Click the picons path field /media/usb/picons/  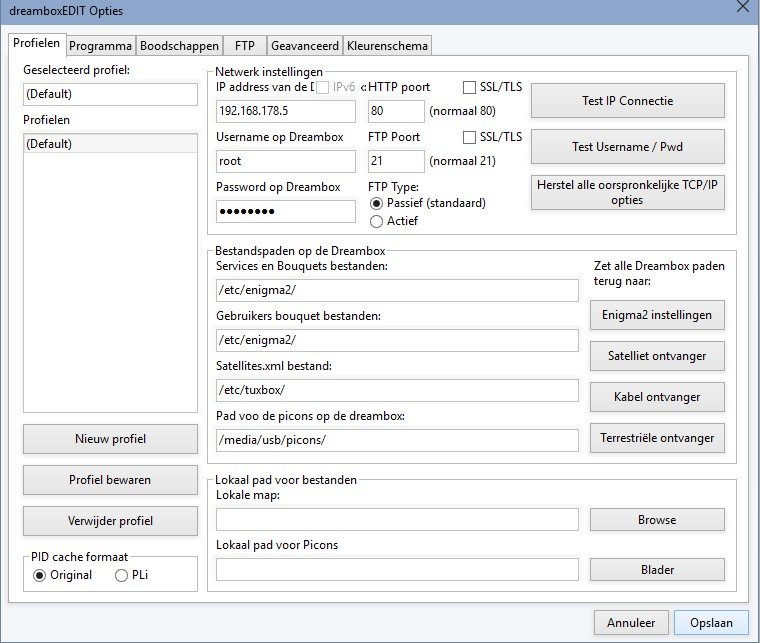pyautogui.click(x=397, y=440)
